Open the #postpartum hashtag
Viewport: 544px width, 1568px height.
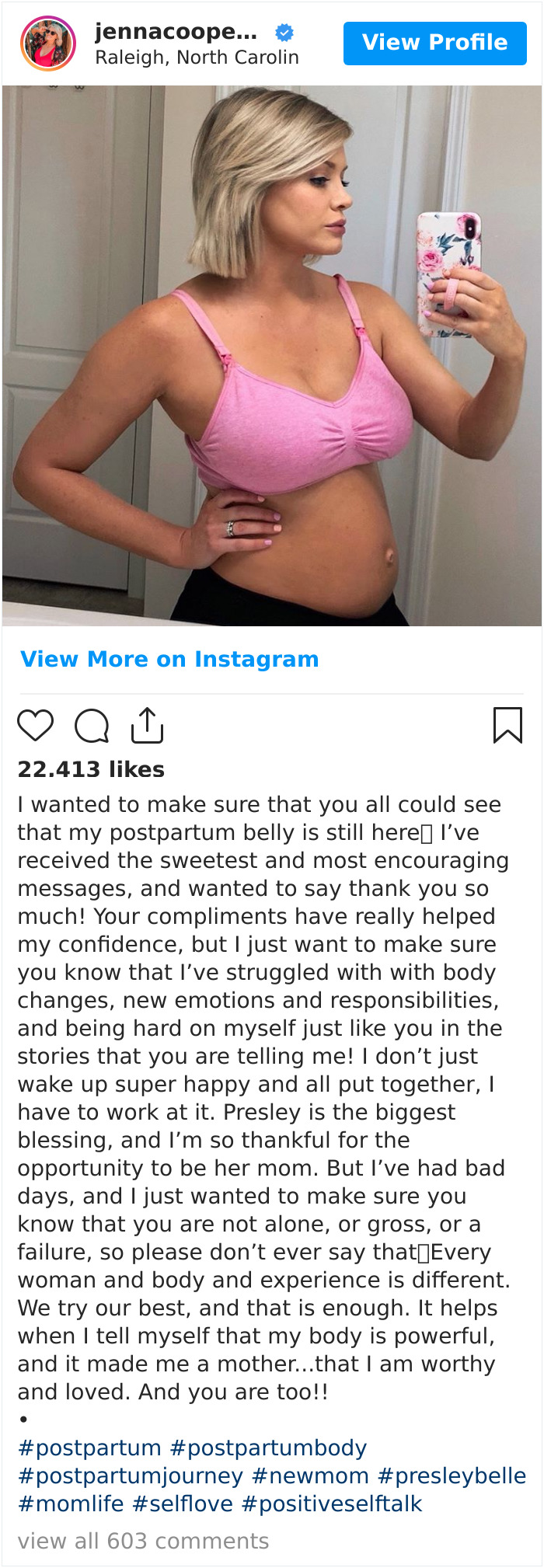click(x=89, y=1448)
